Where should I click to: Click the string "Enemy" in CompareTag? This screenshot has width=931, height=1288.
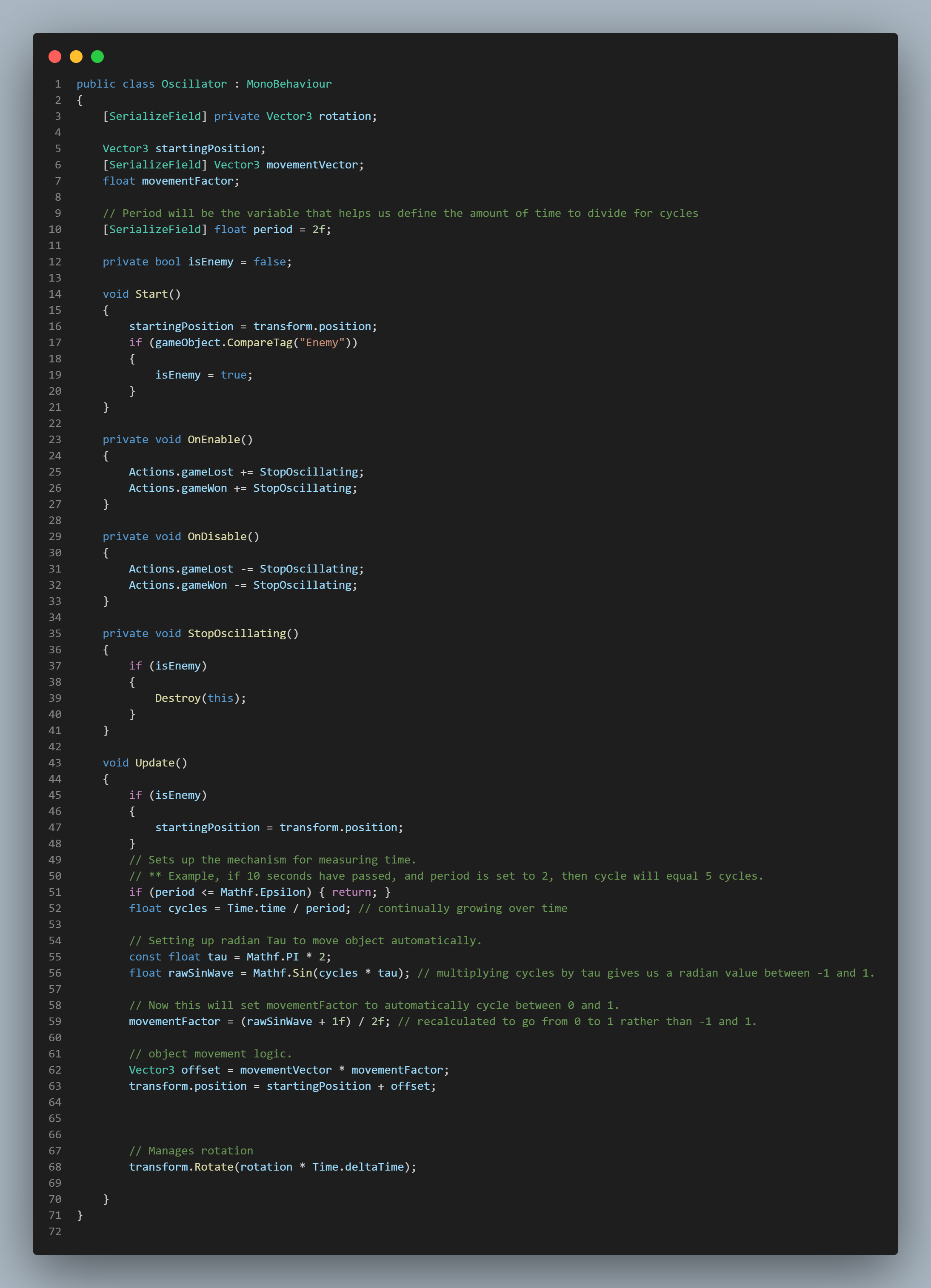(322, 342)
